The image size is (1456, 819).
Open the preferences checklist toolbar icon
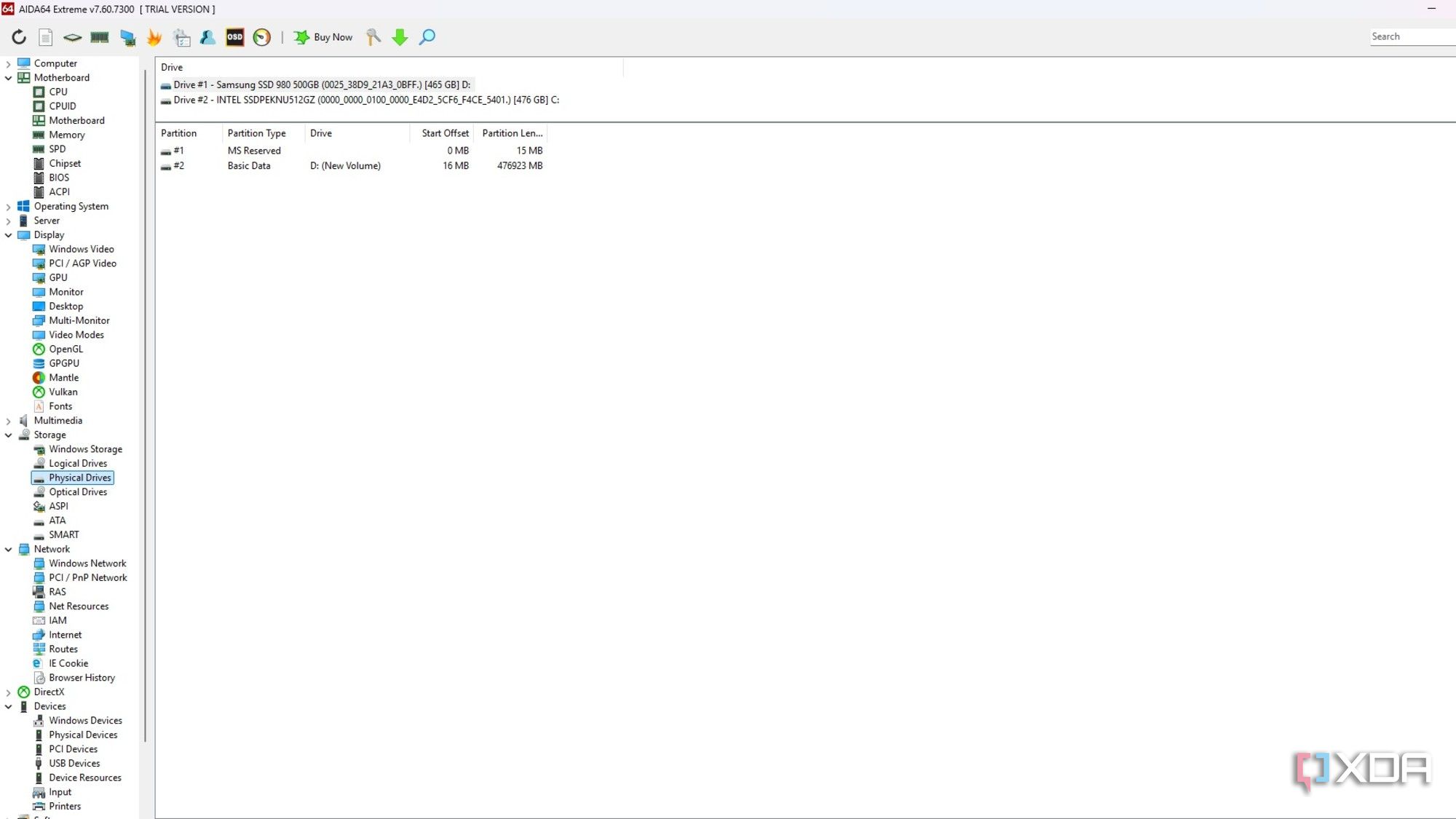pos(181,37)
